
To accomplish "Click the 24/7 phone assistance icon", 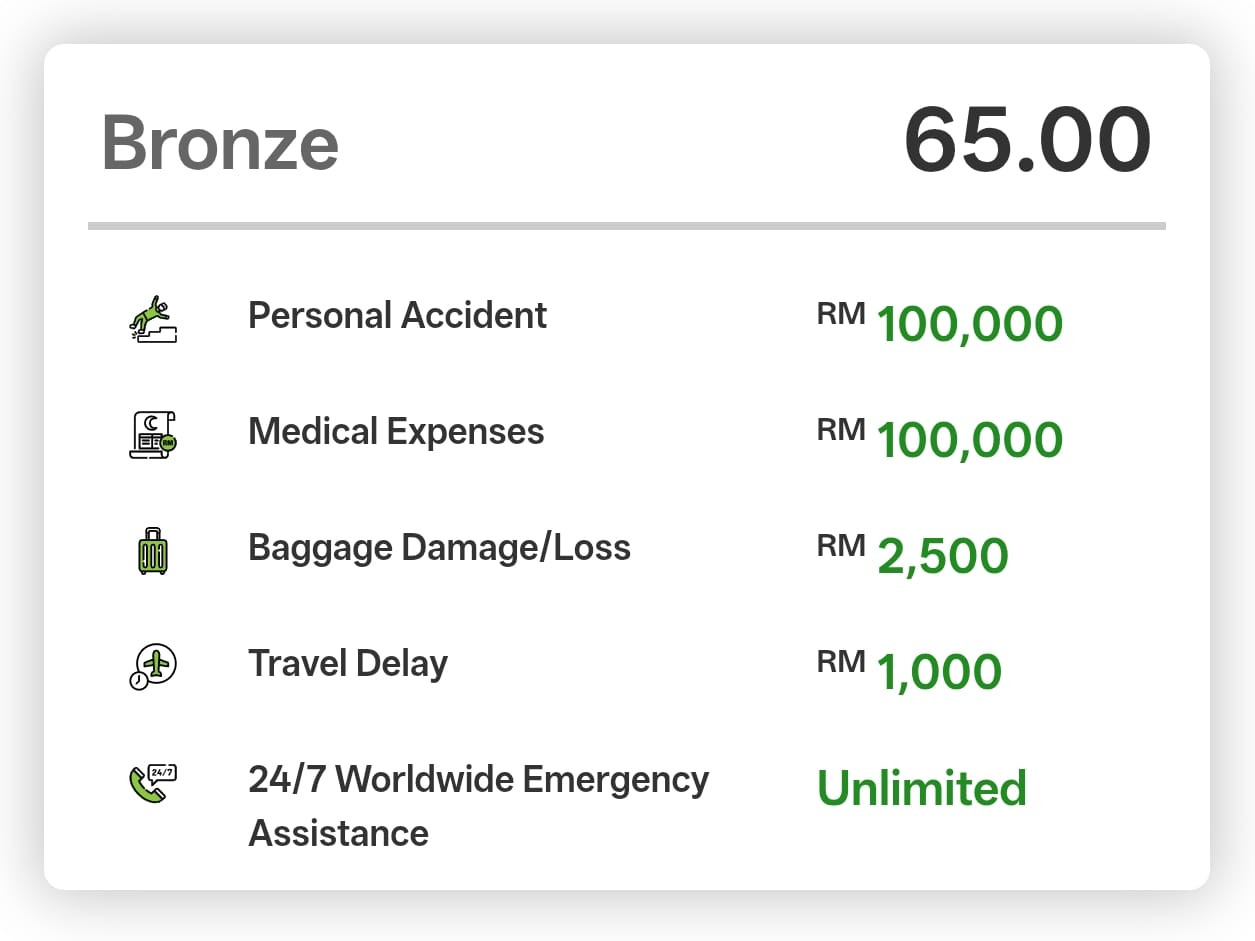I will tap(153, 783).
